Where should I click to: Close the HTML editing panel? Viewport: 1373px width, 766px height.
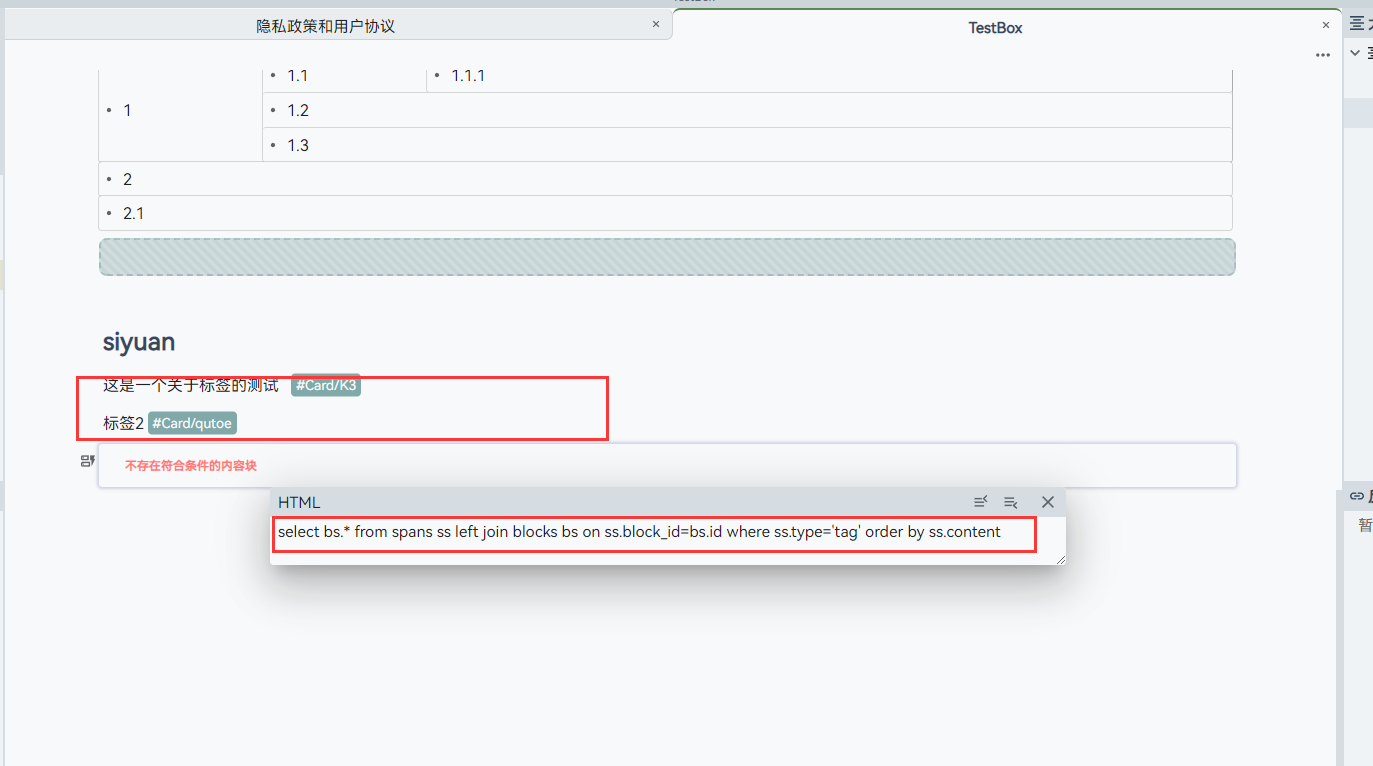point(1047,502)
